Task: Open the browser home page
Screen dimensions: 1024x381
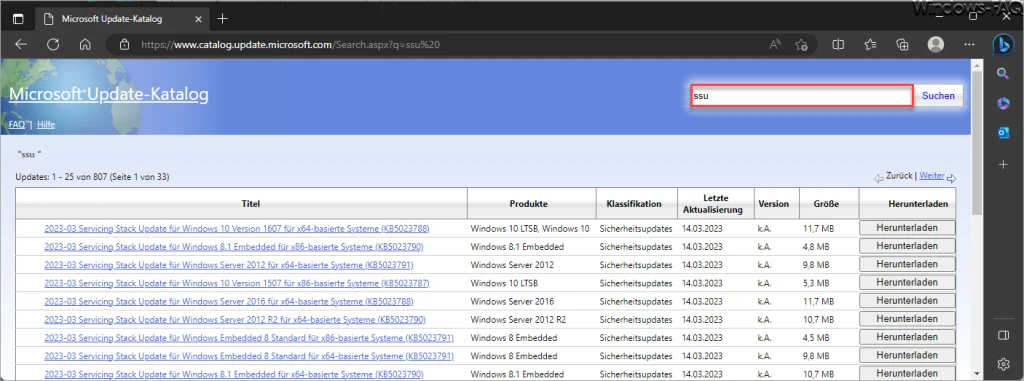Action: (x=85, y=44)
